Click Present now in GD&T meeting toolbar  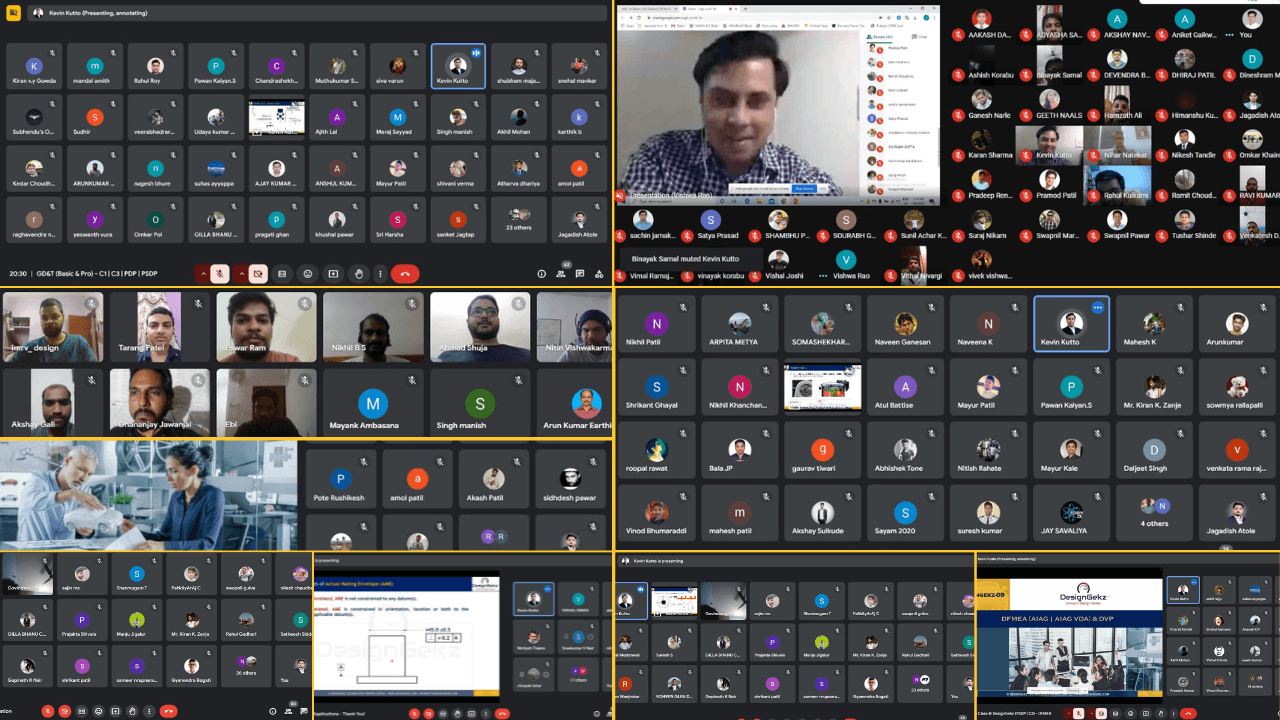pos(333,273)
